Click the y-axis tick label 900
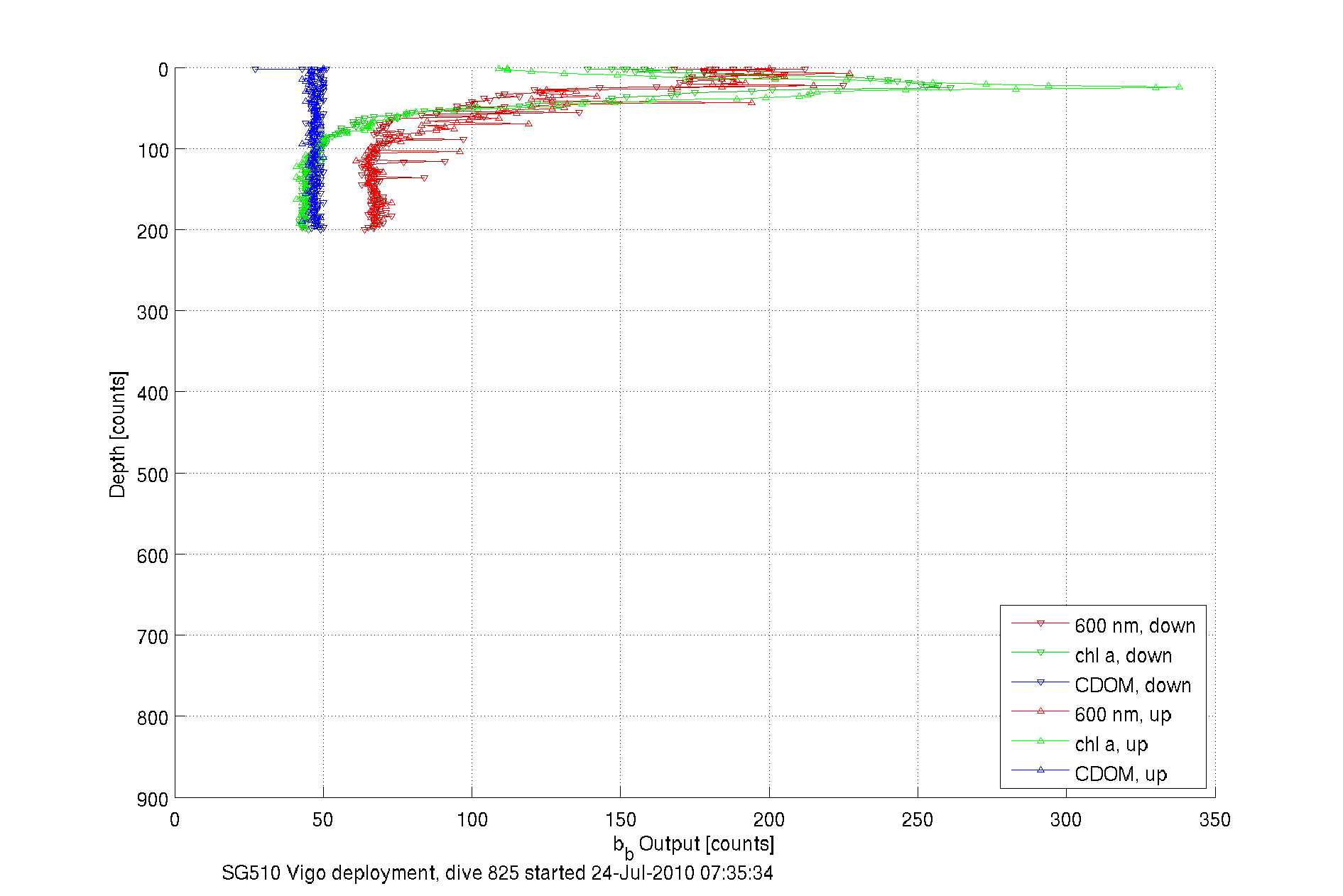 pos(153,799)
